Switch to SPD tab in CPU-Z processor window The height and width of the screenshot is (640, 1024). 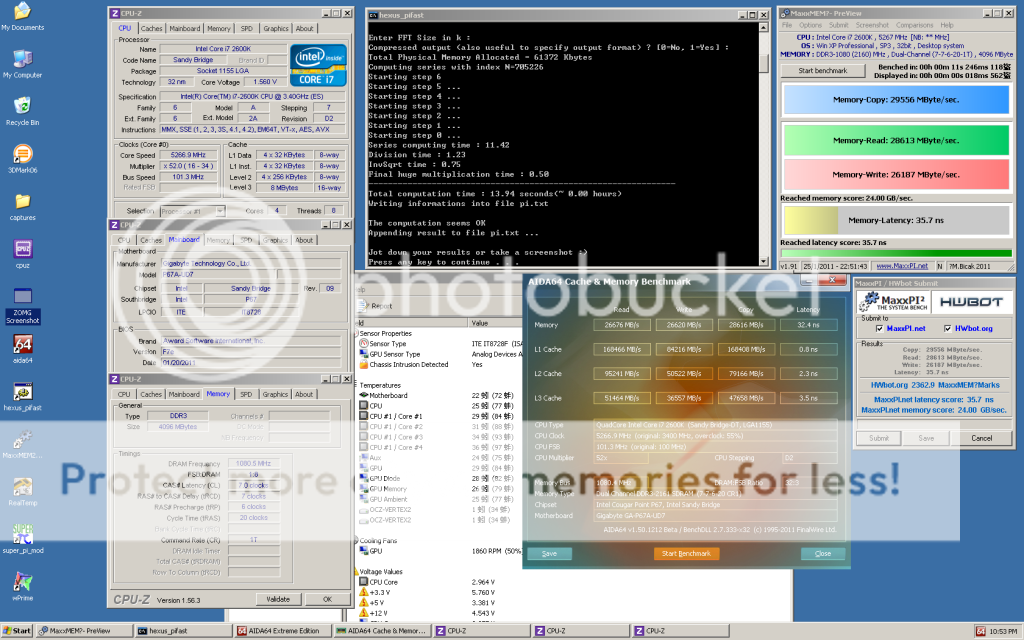pyautogui.click(x=246, y=29)
